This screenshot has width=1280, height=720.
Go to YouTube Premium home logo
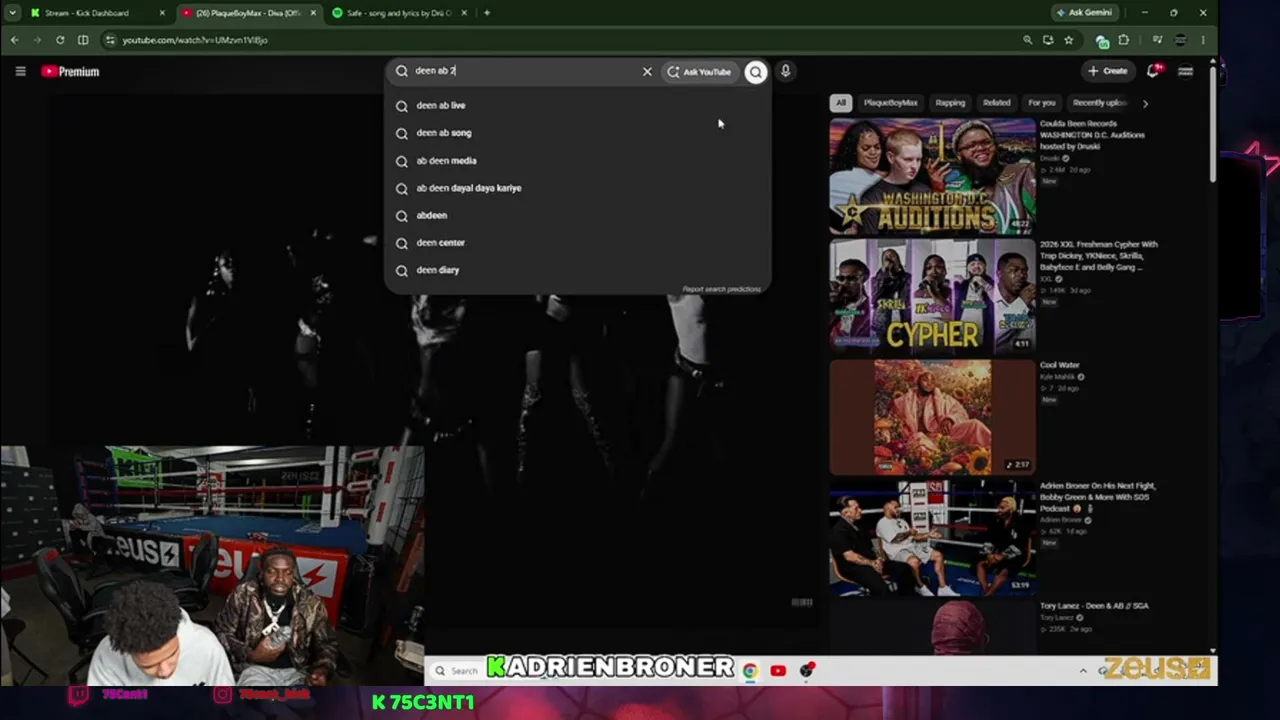click(x=70, y=71)
